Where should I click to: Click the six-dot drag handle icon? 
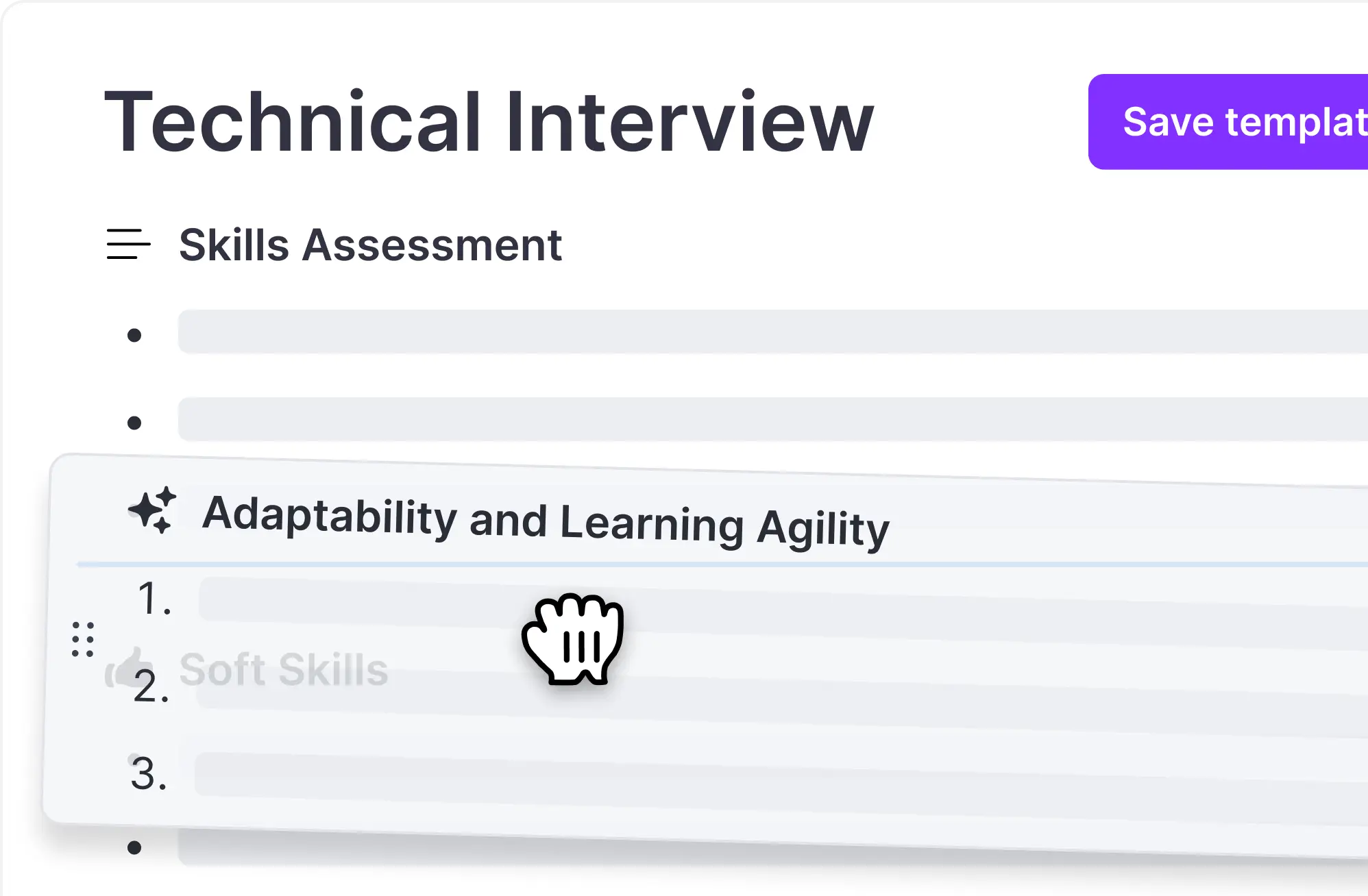(x=83, y=640)
